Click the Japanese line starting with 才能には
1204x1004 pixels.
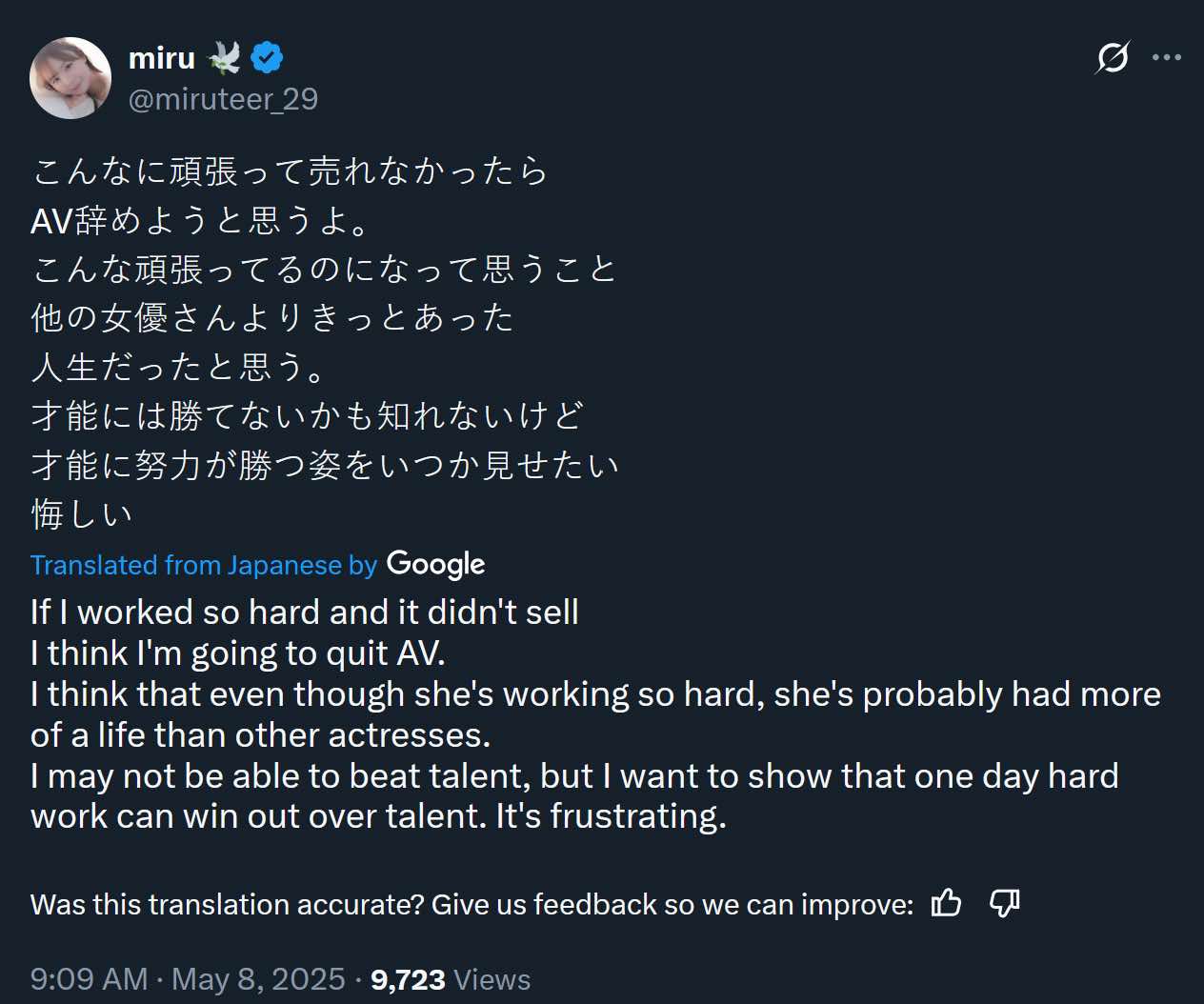point(307,416)
